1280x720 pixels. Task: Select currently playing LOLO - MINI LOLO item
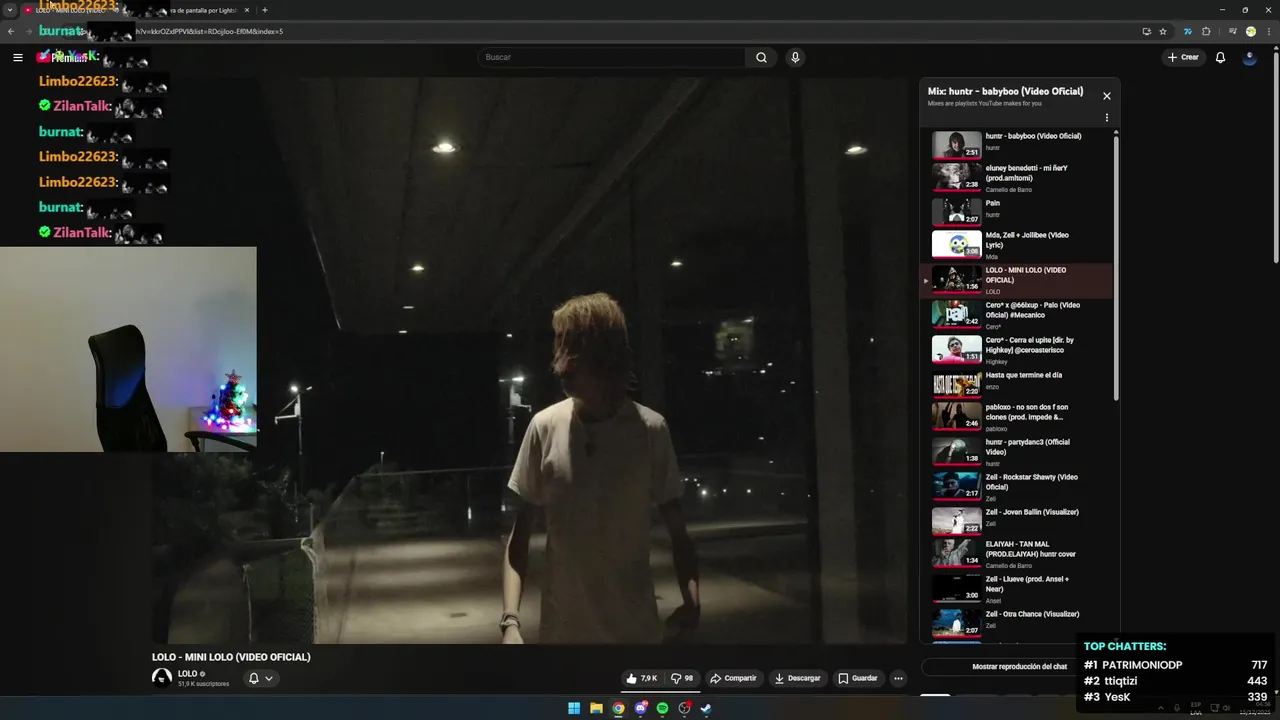tap(1015, 280)
